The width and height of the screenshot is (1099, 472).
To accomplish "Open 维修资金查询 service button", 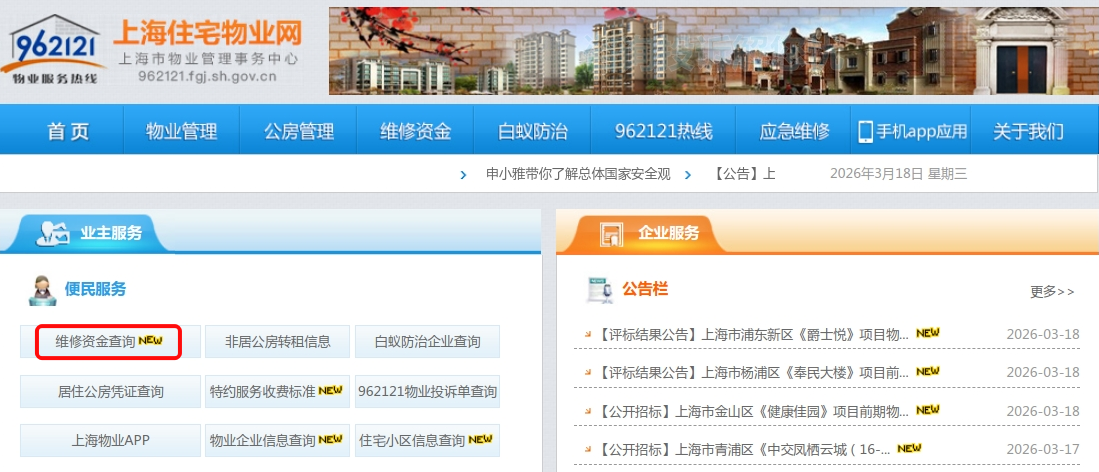I will [x=109, y=341].
